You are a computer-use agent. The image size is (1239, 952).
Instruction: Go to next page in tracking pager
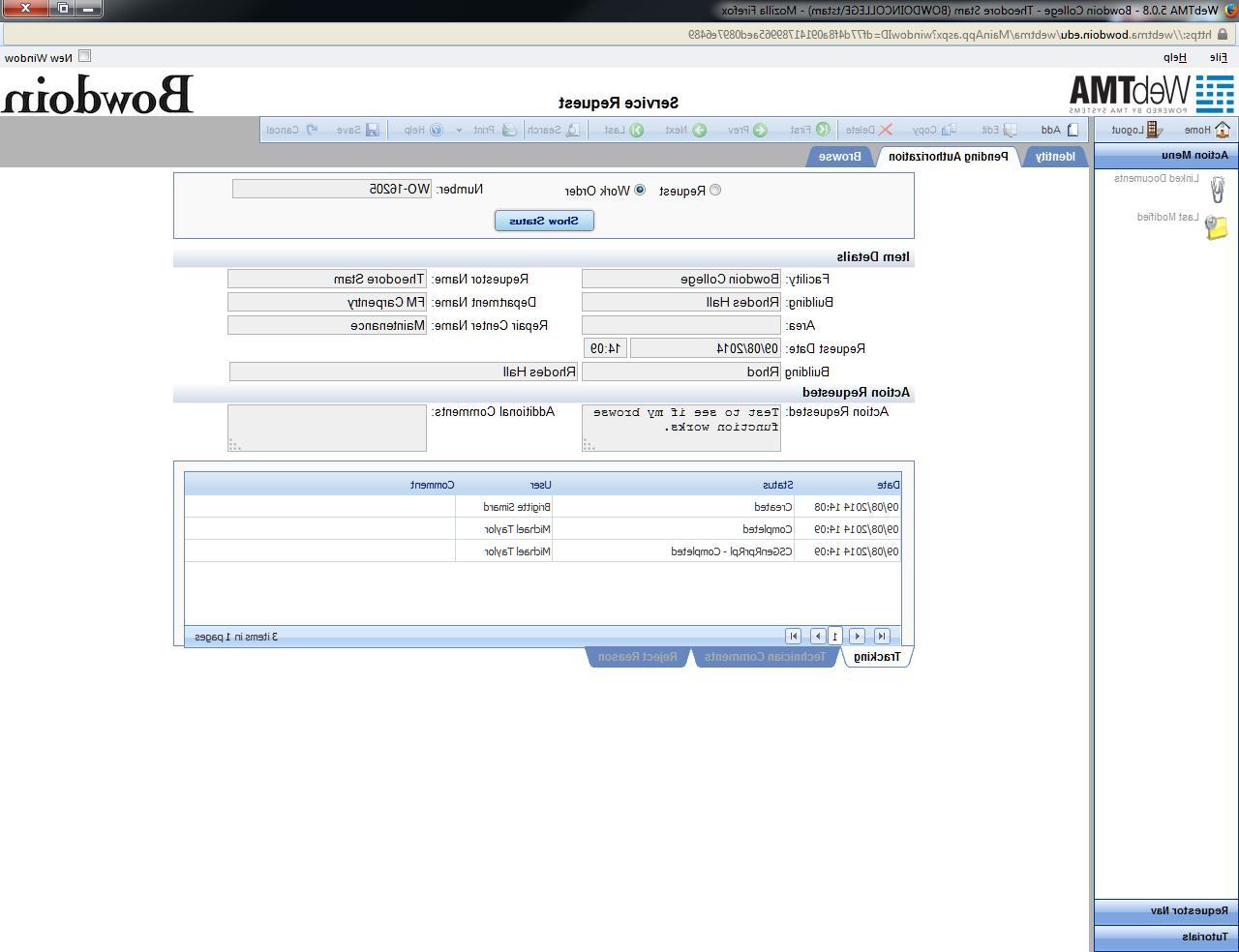click(818, 636)
